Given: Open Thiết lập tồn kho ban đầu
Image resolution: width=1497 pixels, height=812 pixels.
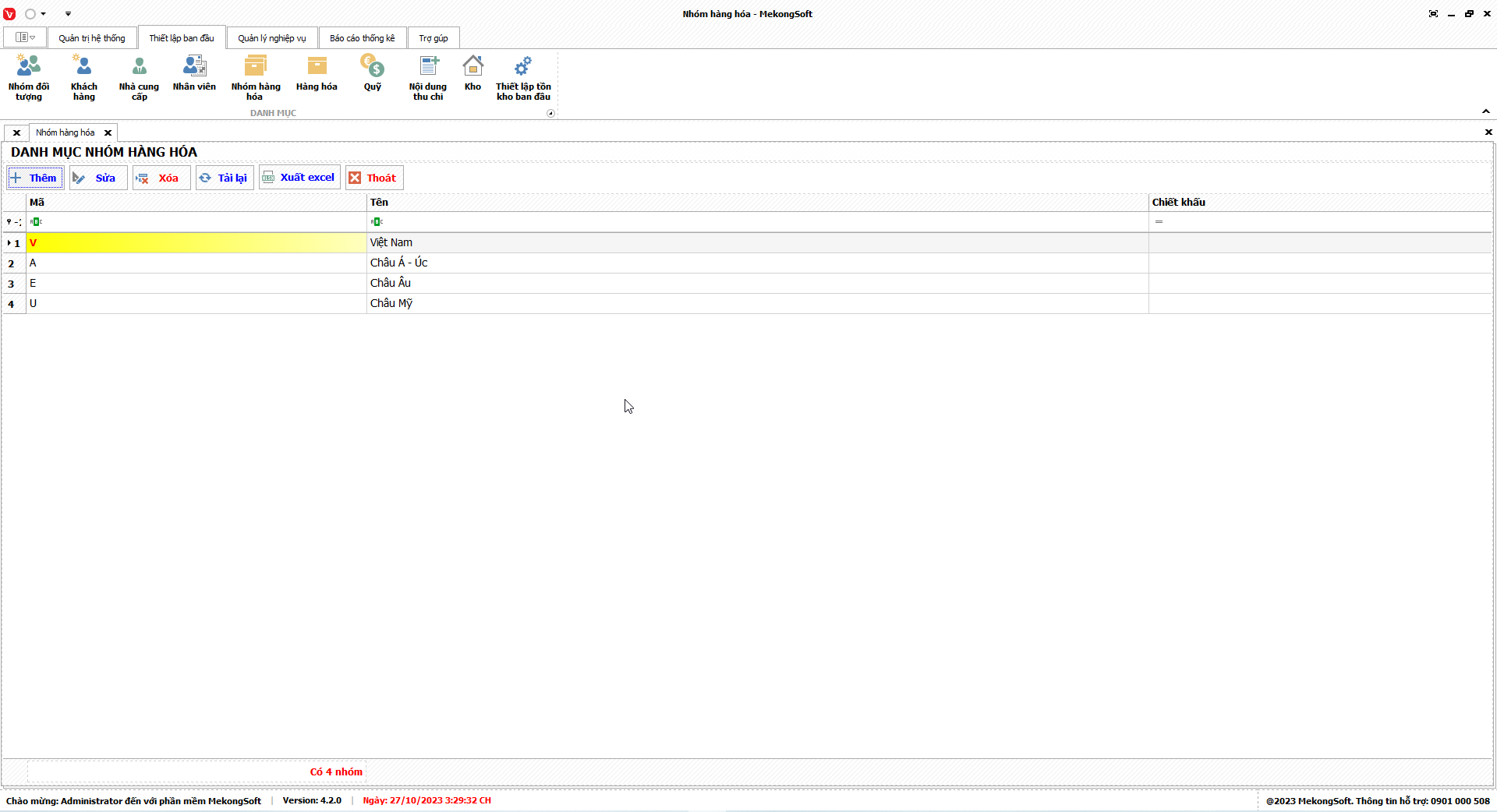Looking at the screenshot, I should tap(523, 77).
